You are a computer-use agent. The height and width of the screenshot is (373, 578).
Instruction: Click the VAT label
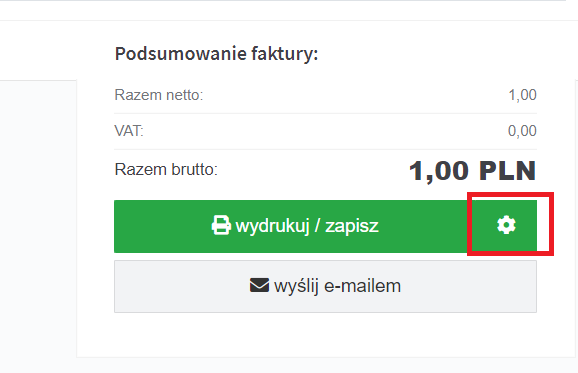tap(129, 131)
